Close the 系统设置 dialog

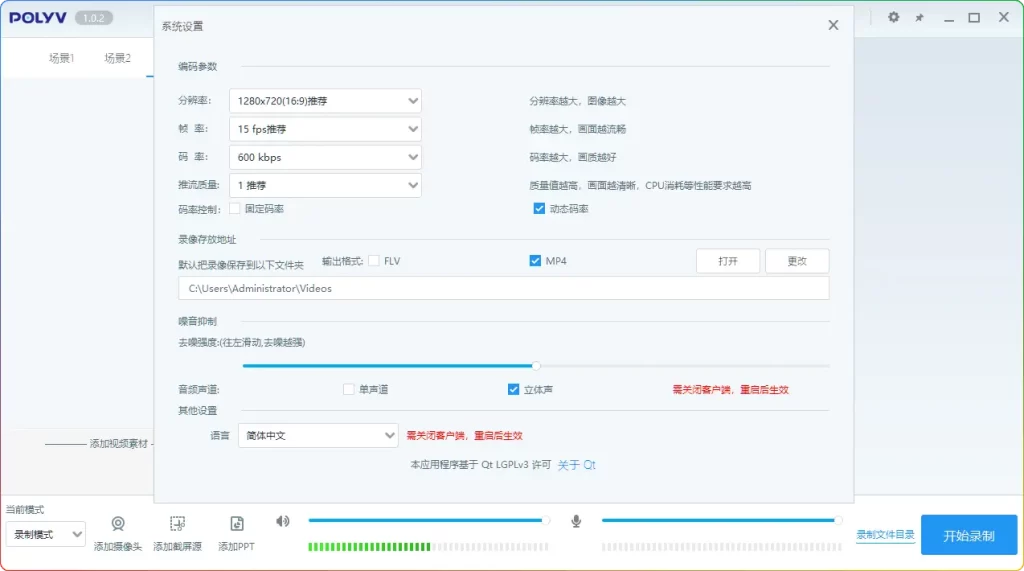833,25
